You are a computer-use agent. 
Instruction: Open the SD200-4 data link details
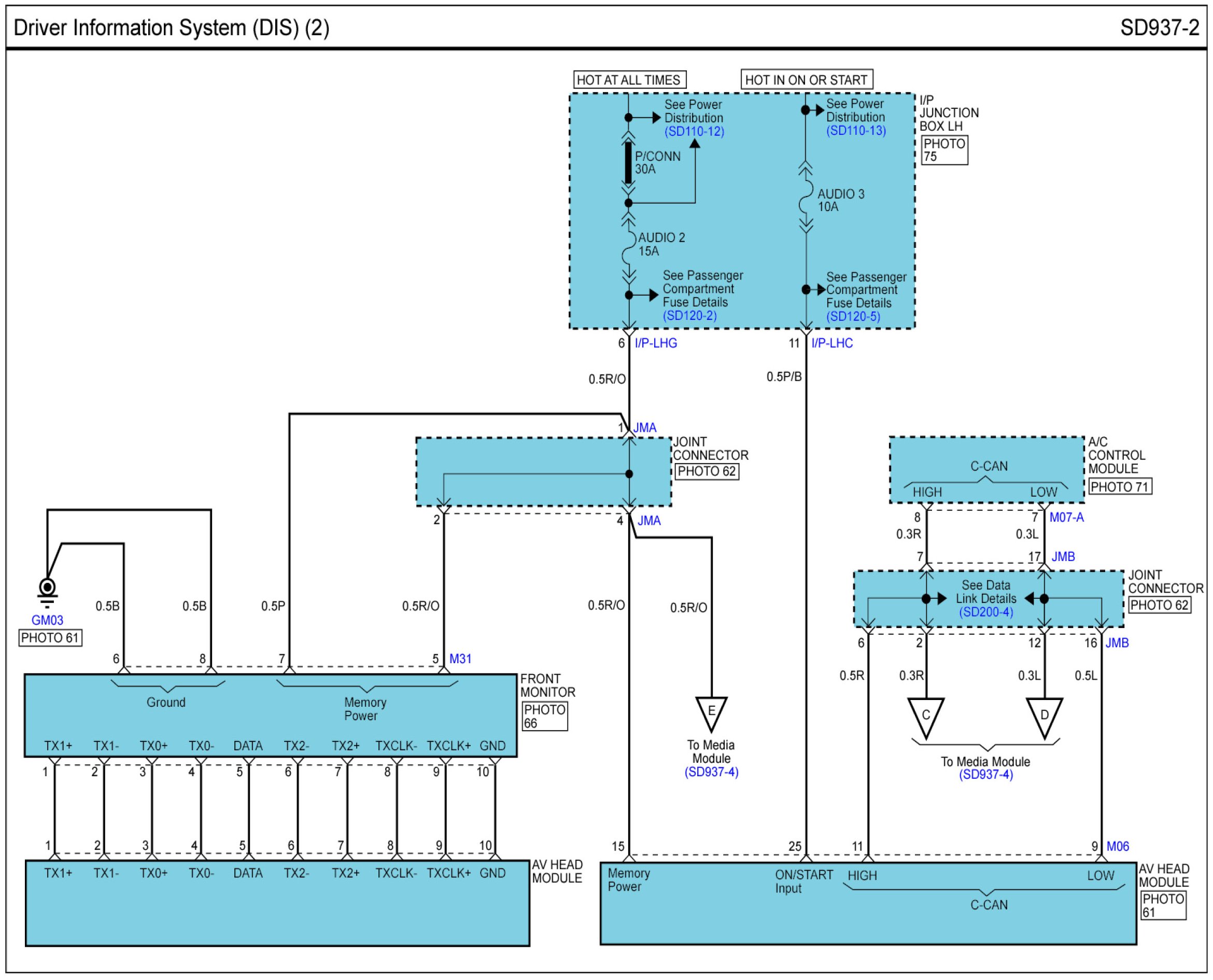(x=985, y=612)
